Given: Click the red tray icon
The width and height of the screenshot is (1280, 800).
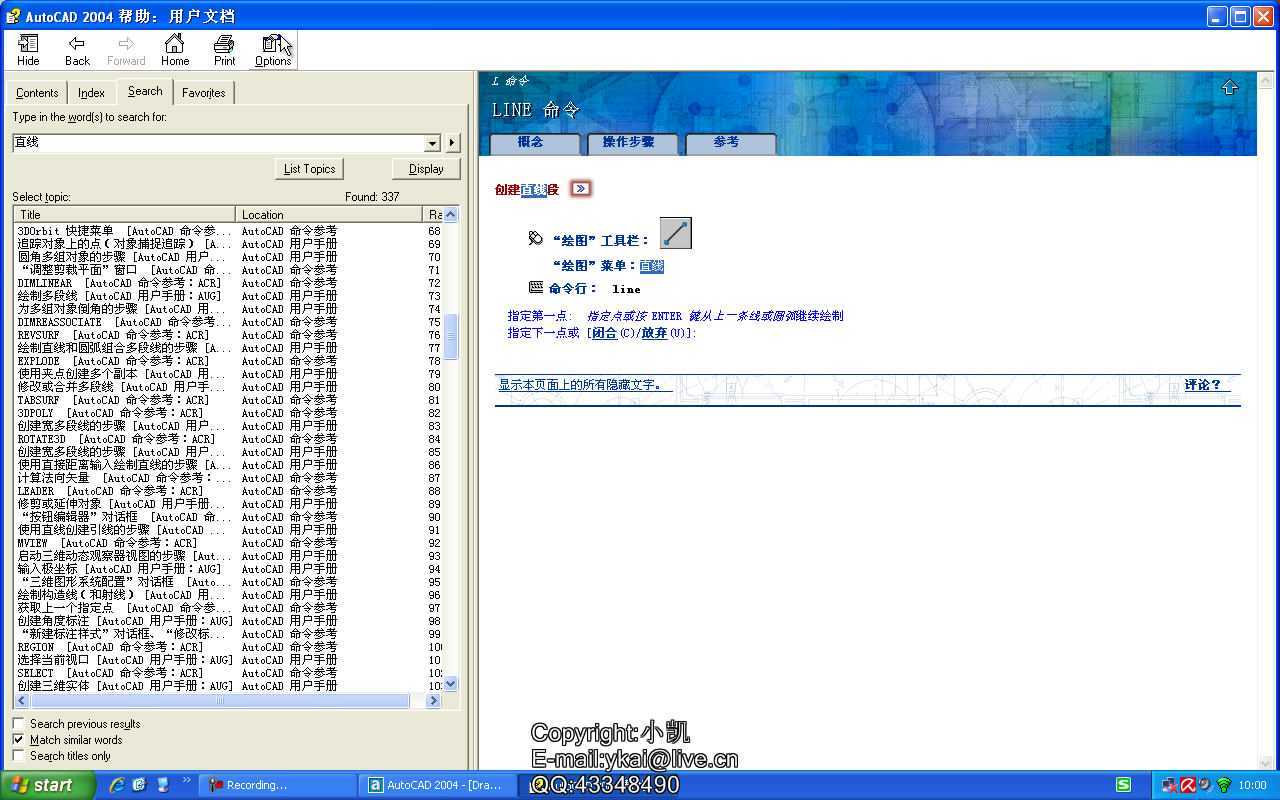Looking at the screenshot, I should click(x=1188, y=785).
